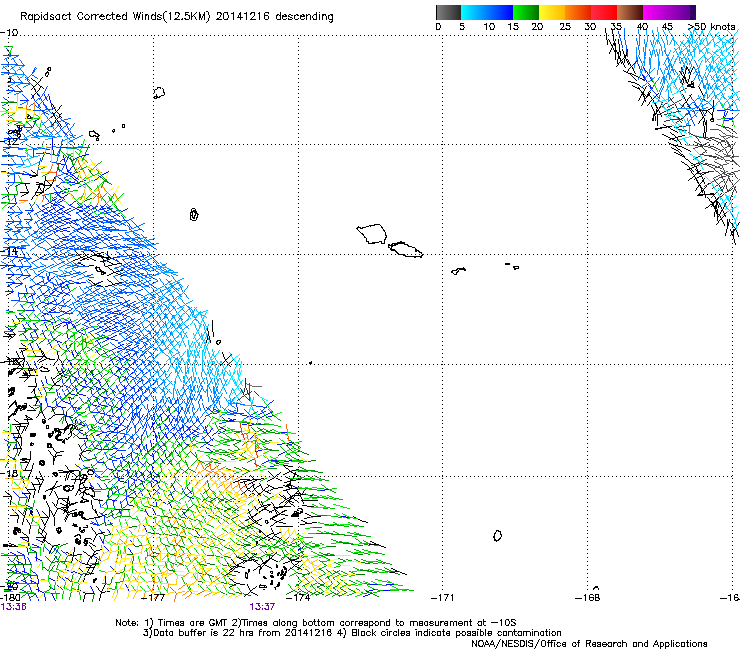Click the cyan-to-blue 5–15 knots color bar segment
740x650 pixels.
point(487,12)
